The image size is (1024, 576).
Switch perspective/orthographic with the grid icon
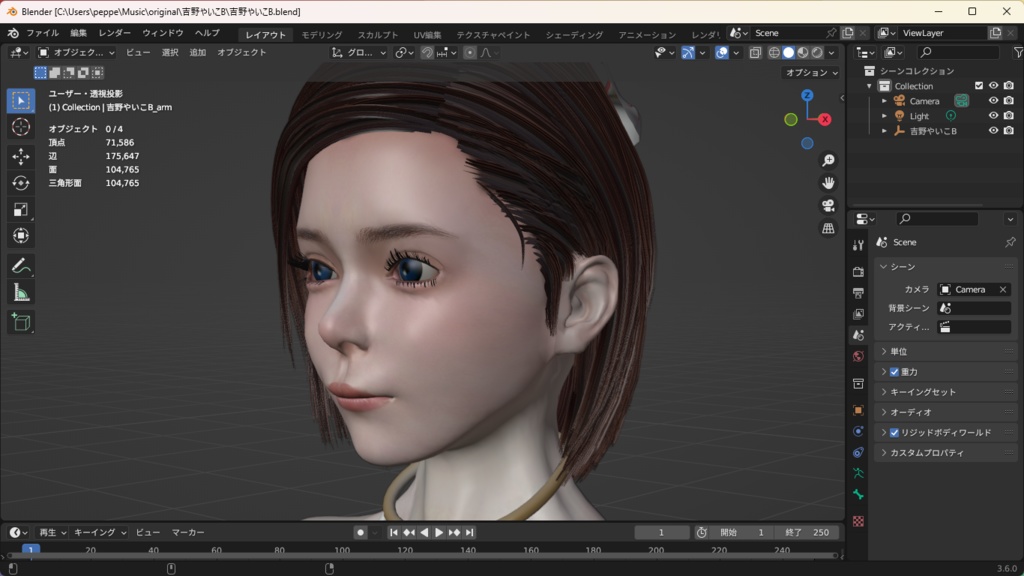point(828,229)
